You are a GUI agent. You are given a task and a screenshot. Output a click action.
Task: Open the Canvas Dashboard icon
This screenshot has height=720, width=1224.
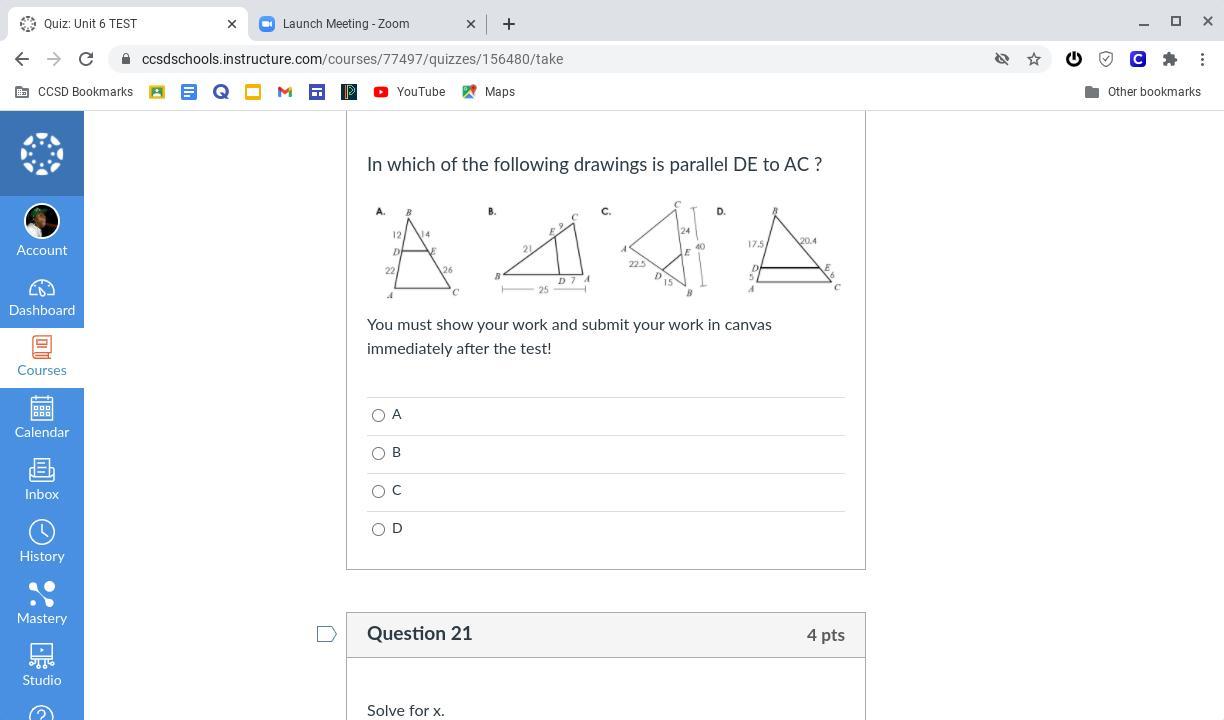tap(42, 297)
